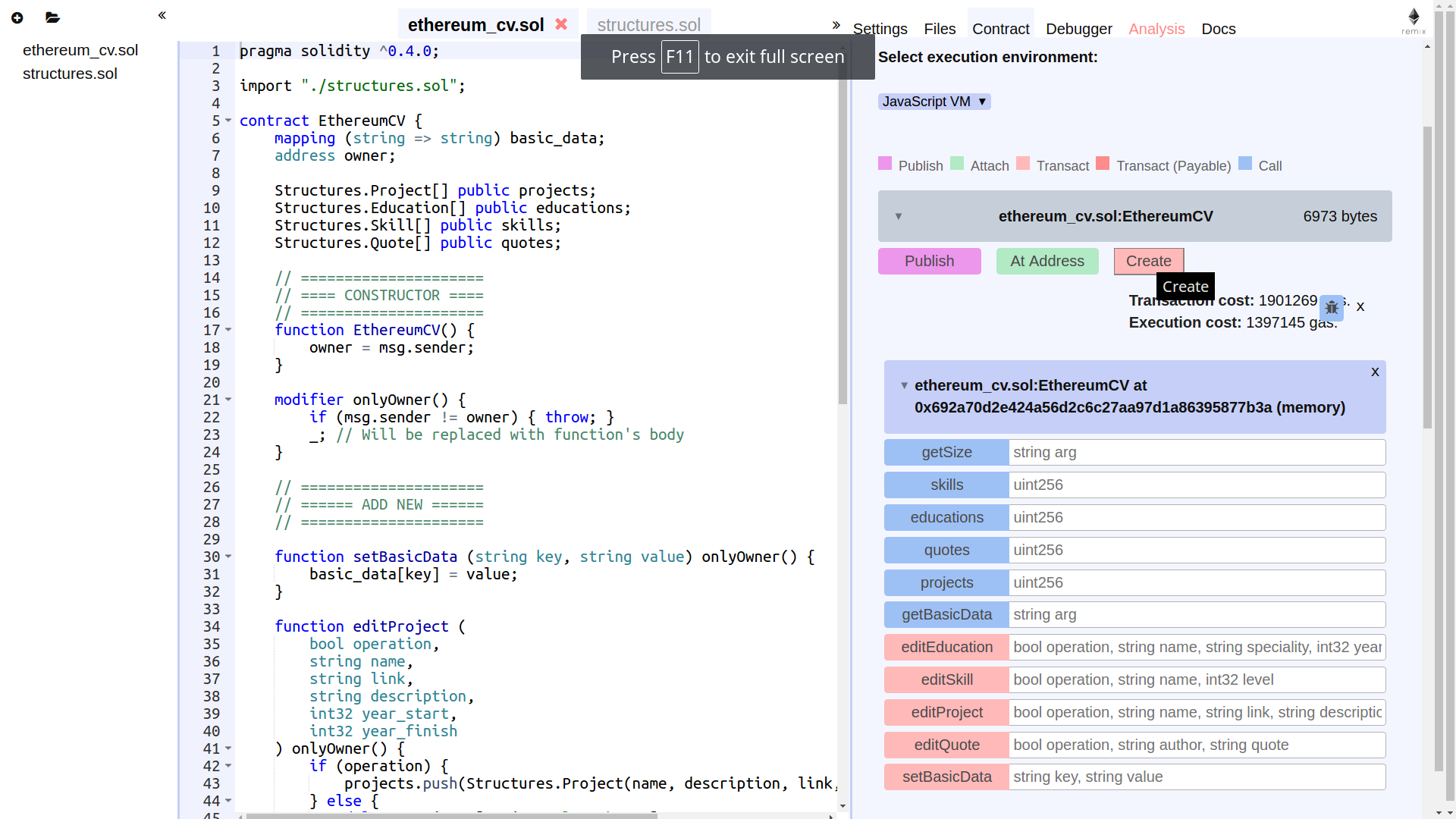Switch to the structures.sol tab
The image size is (1456, 819).
click(x=648, y=24)
